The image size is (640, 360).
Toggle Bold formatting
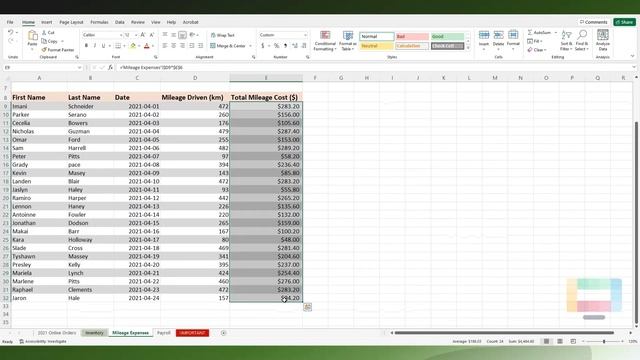(86, 46)
